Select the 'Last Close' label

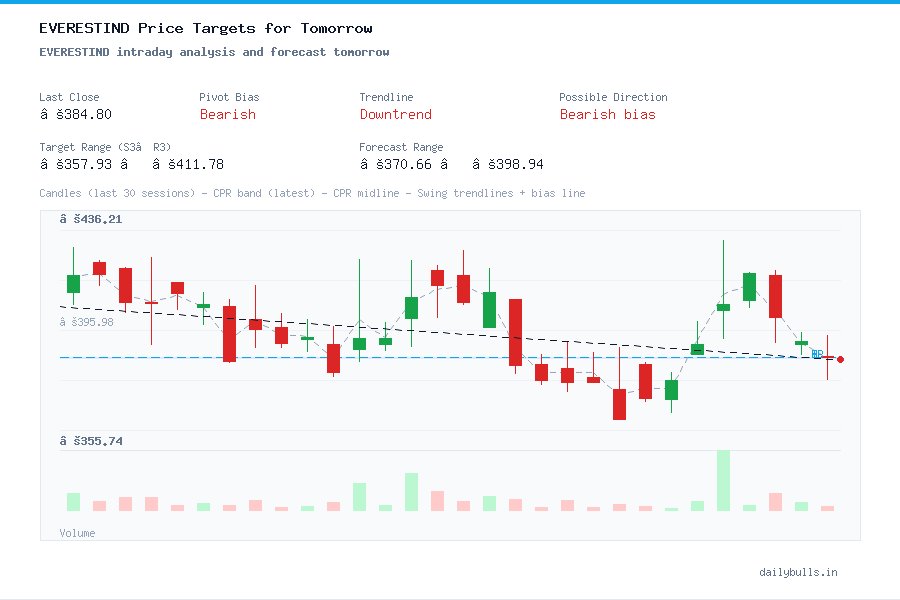coord(69,97)
